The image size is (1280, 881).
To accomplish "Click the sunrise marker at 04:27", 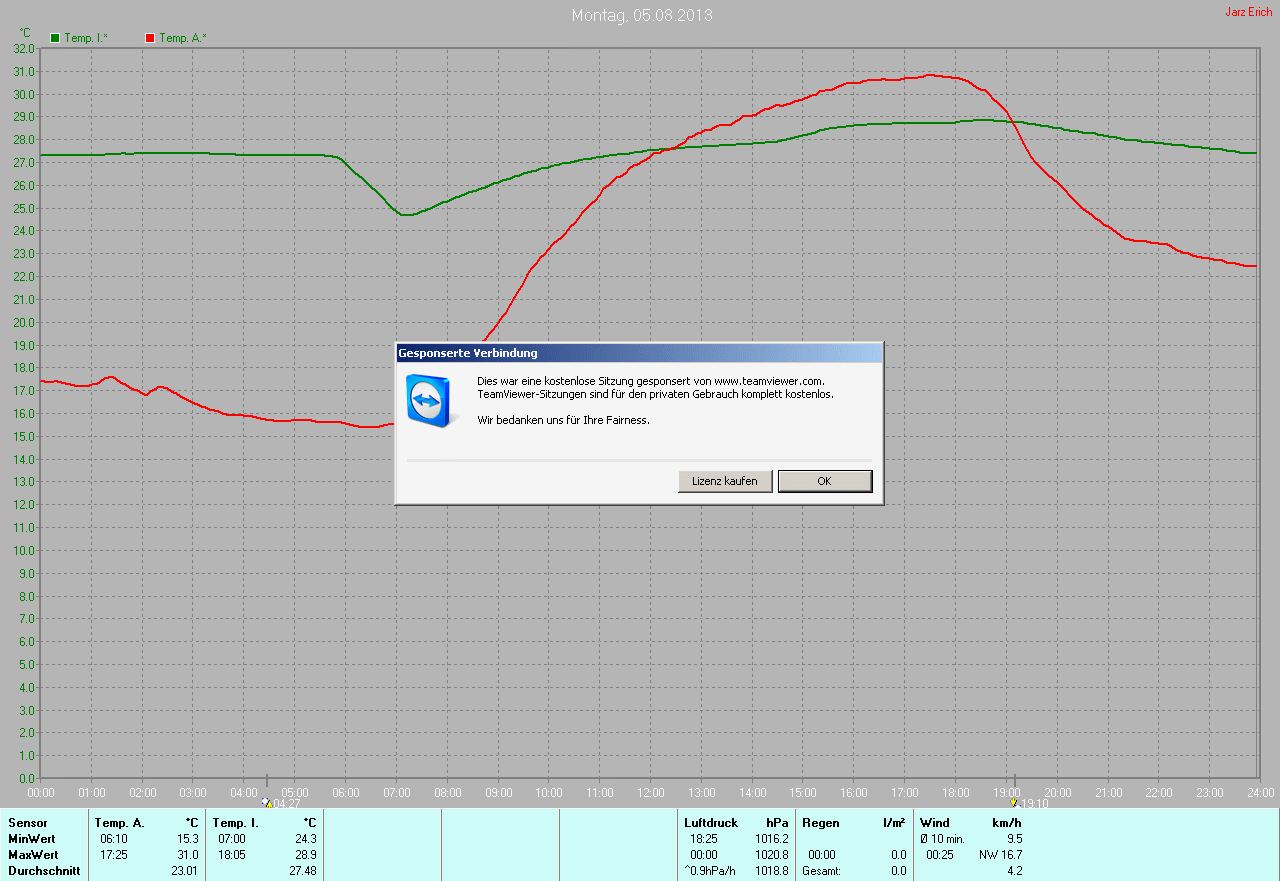I will [x=267, y=802].
